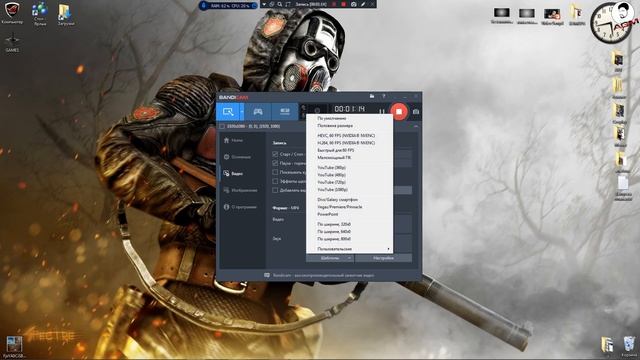This screenshot has width=640, height=360.
Task: Click camera snapshot icon on top recording bar
Action: click(x=353, y=4)
